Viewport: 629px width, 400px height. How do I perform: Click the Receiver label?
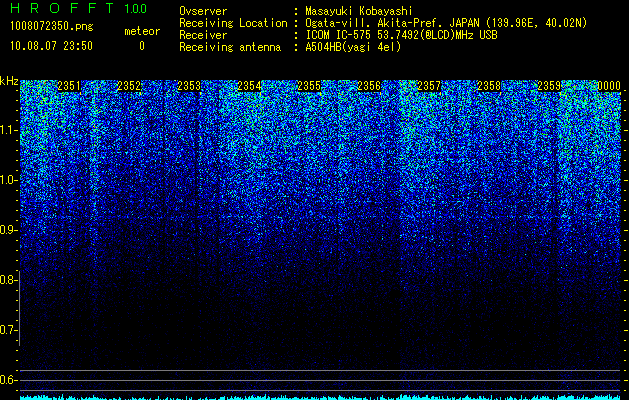click(x=203, y=35)
